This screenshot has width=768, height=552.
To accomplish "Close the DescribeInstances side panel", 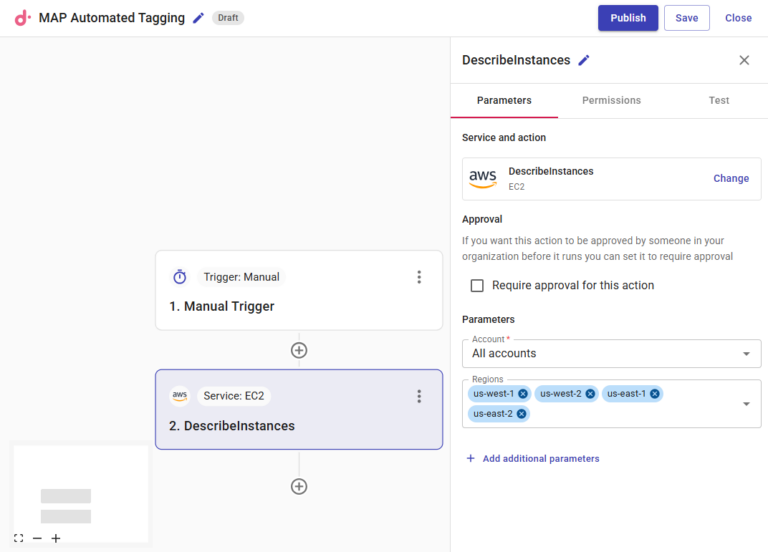I will (744, 60).
